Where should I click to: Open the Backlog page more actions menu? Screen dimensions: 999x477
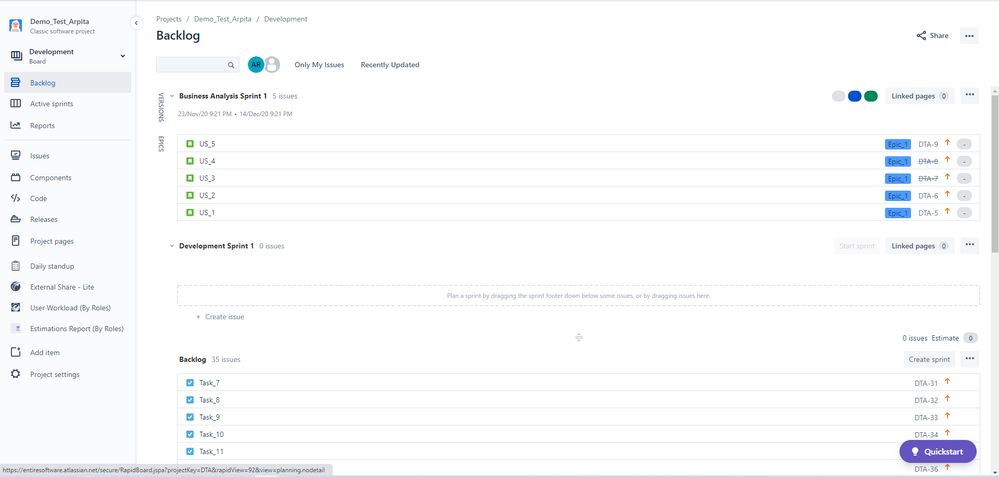pos(969,36)
